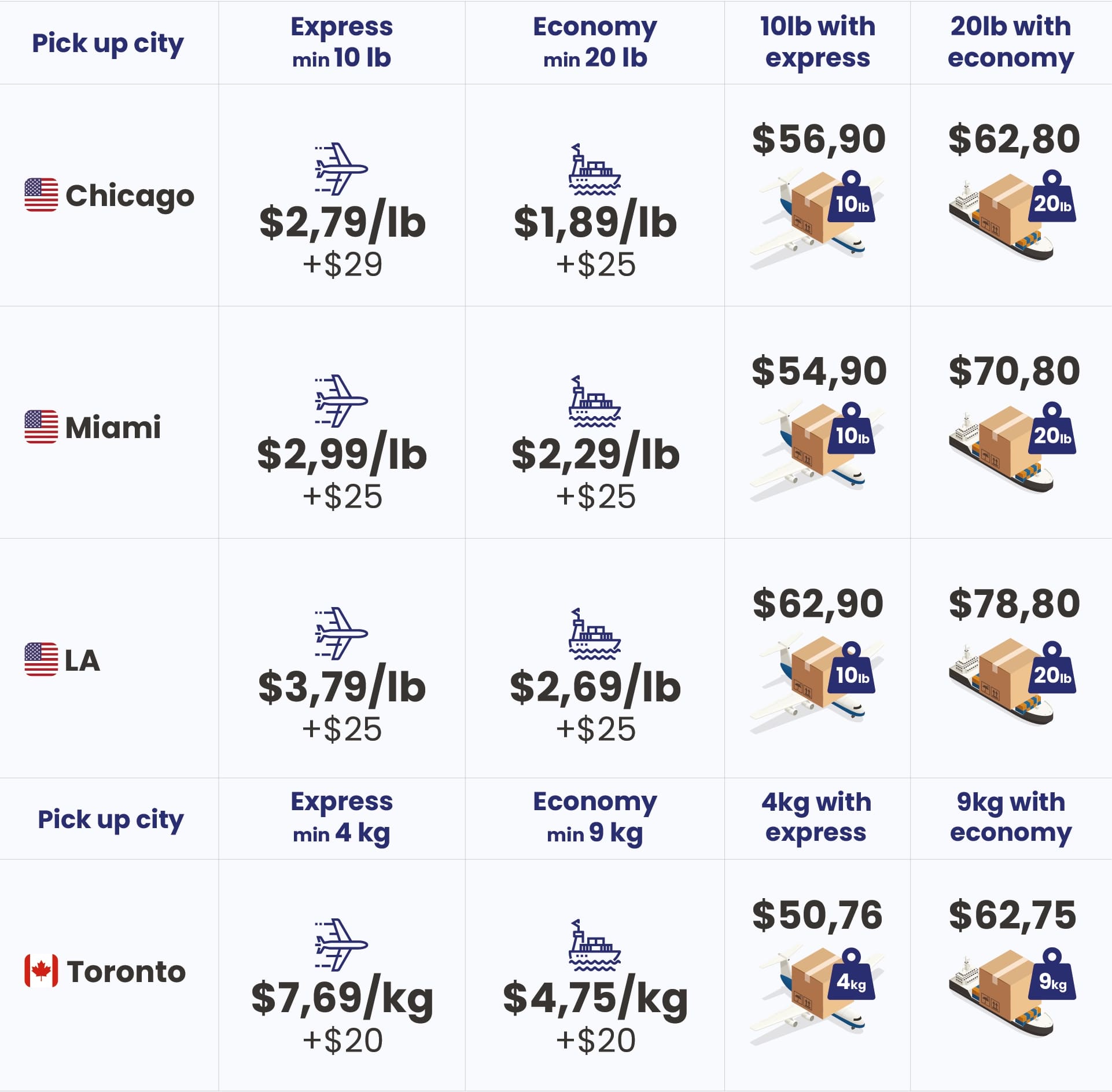Click the US flag next to Miami

click(x=41, y=426)
